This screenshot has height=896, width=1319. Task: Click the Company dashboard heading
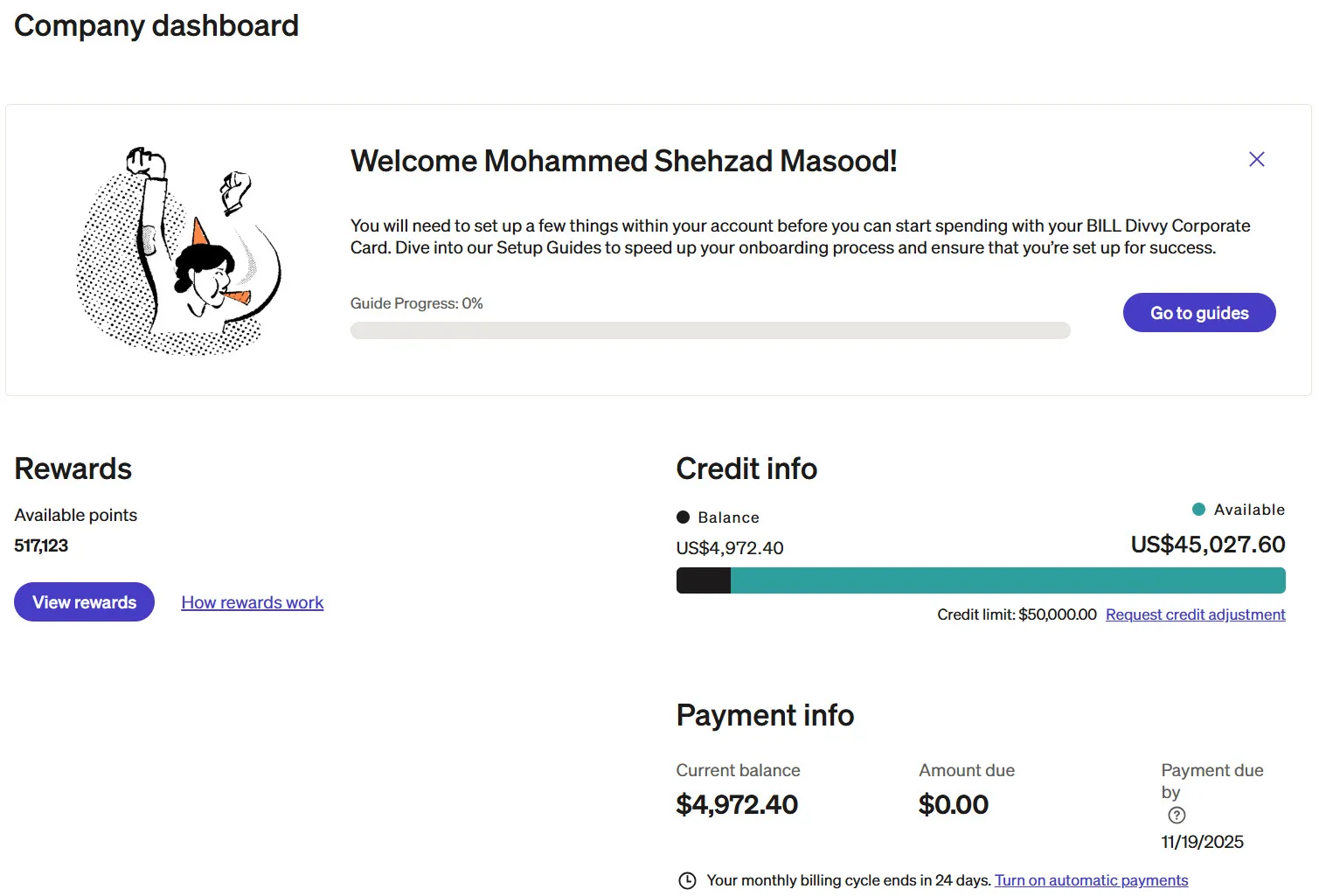tap(156, 25)
